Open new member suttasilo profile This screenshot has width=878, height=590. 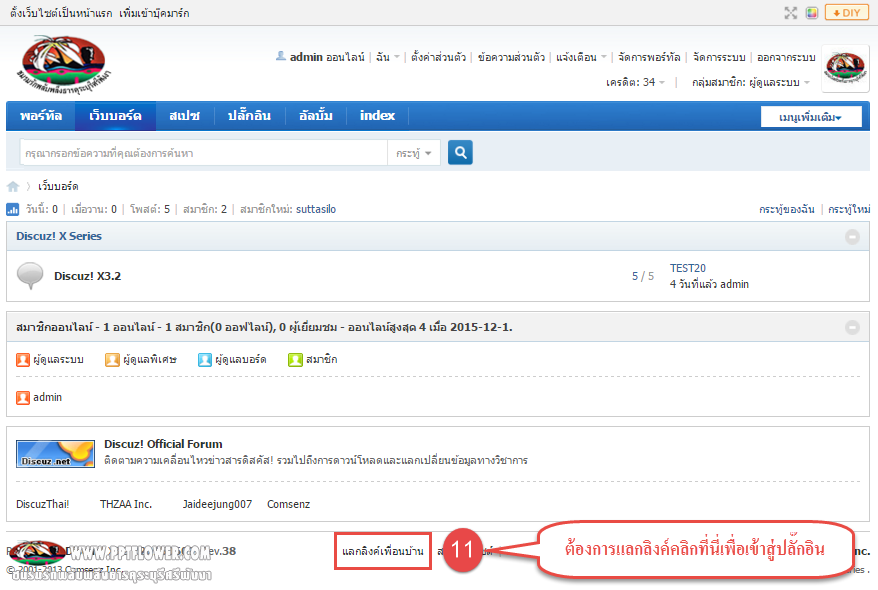(316, 209)
